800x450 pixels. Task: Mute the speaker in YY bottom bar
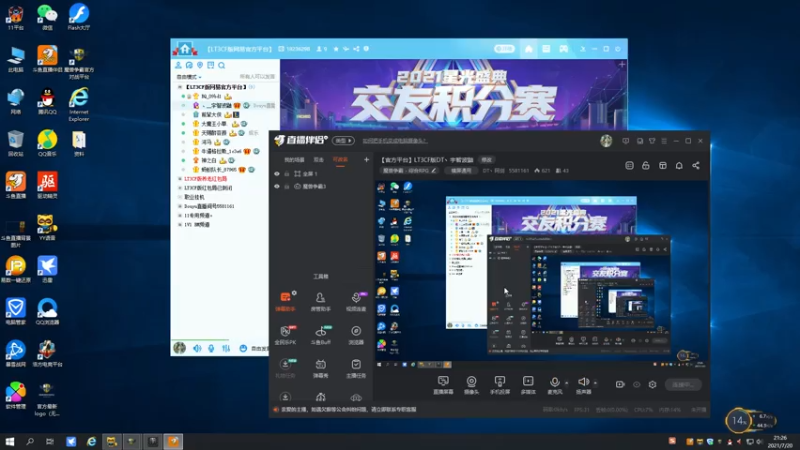[197, 348]
